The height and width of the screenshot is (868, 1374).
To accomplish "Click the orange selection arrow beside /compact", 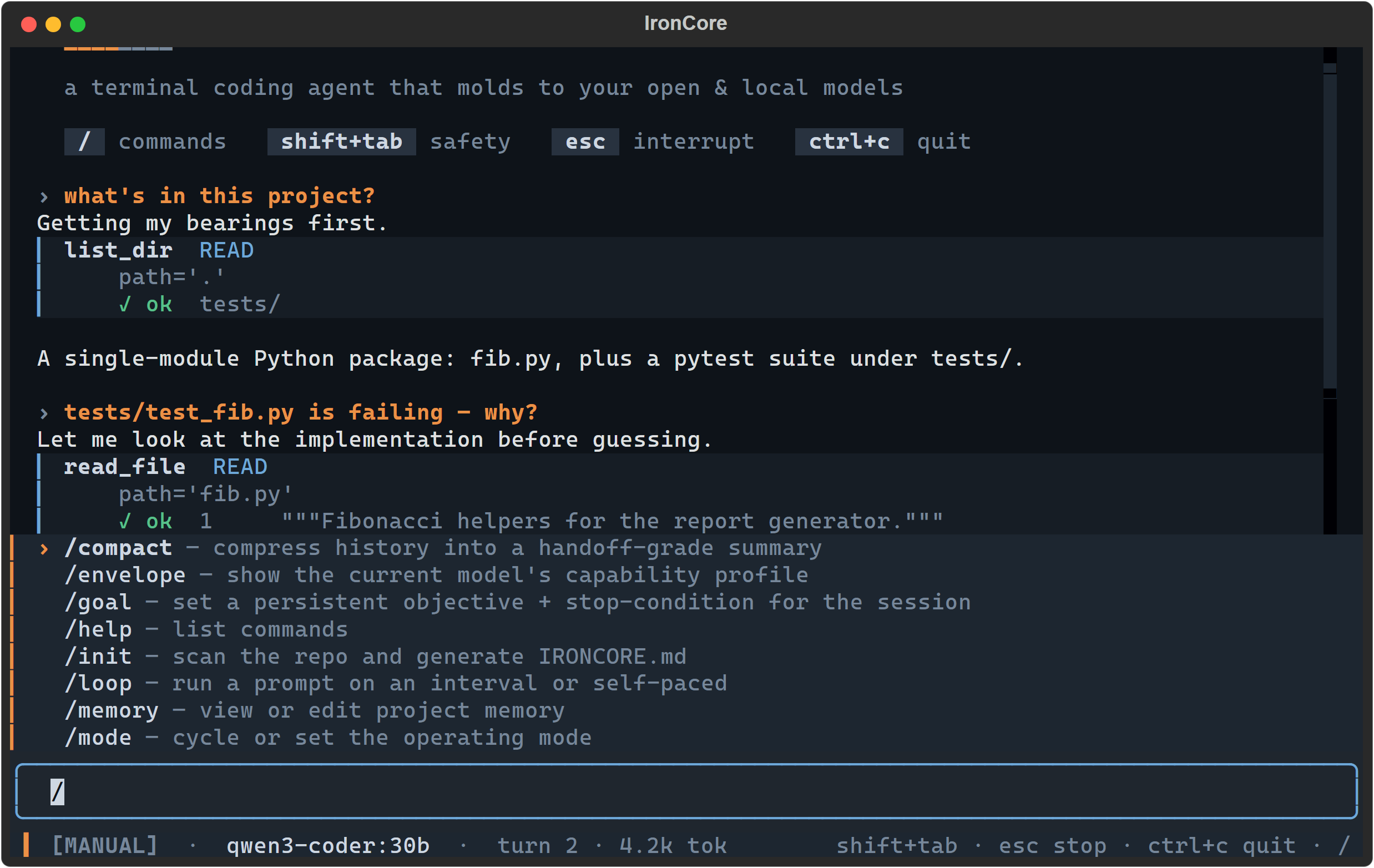I will pyautogui.click(x=44, y=549).
